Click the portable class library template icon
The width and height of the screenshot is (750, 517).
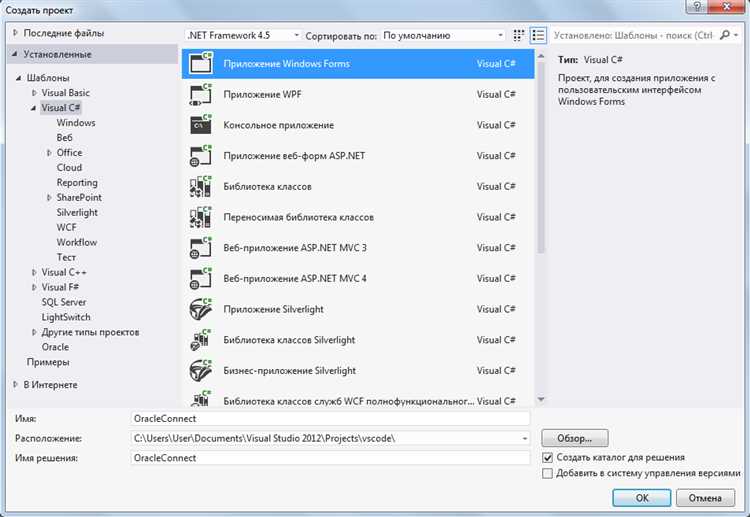tap(201, 217)
